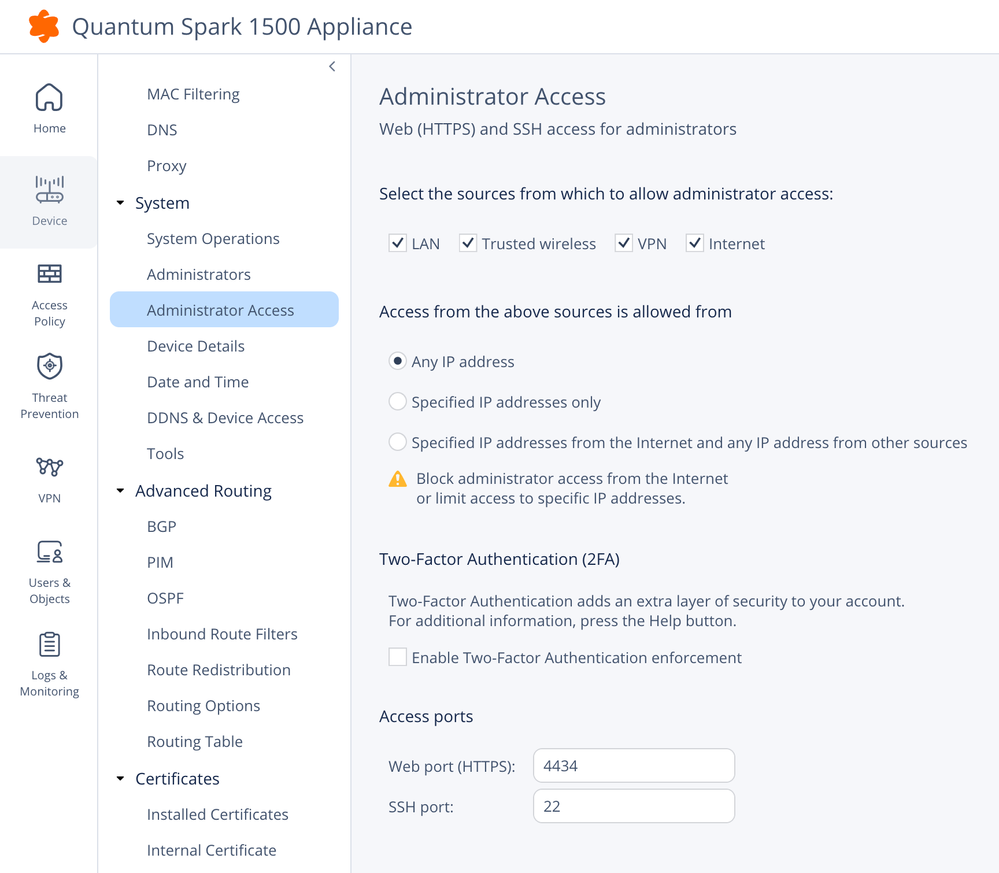Open Device Details page
Screen dimensions: 999x873
(x=196, y=346)
